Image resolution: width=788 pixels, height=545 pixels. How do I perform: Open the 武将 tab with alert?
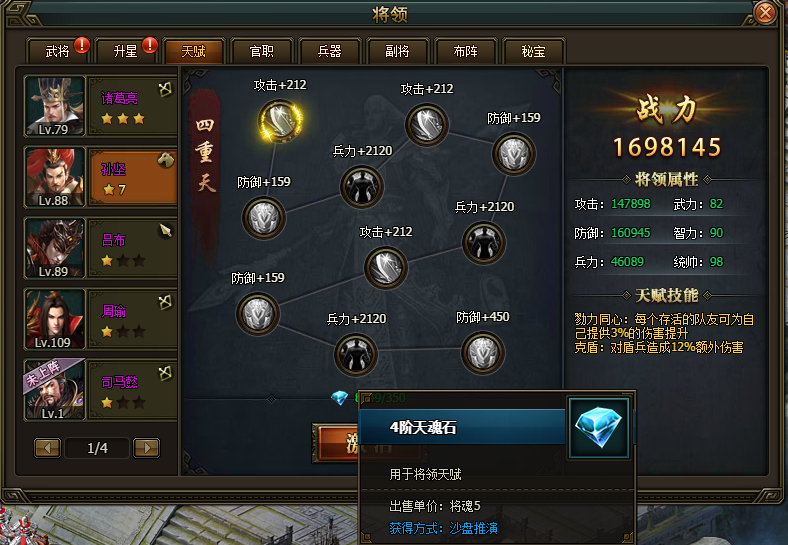point(57,51)
